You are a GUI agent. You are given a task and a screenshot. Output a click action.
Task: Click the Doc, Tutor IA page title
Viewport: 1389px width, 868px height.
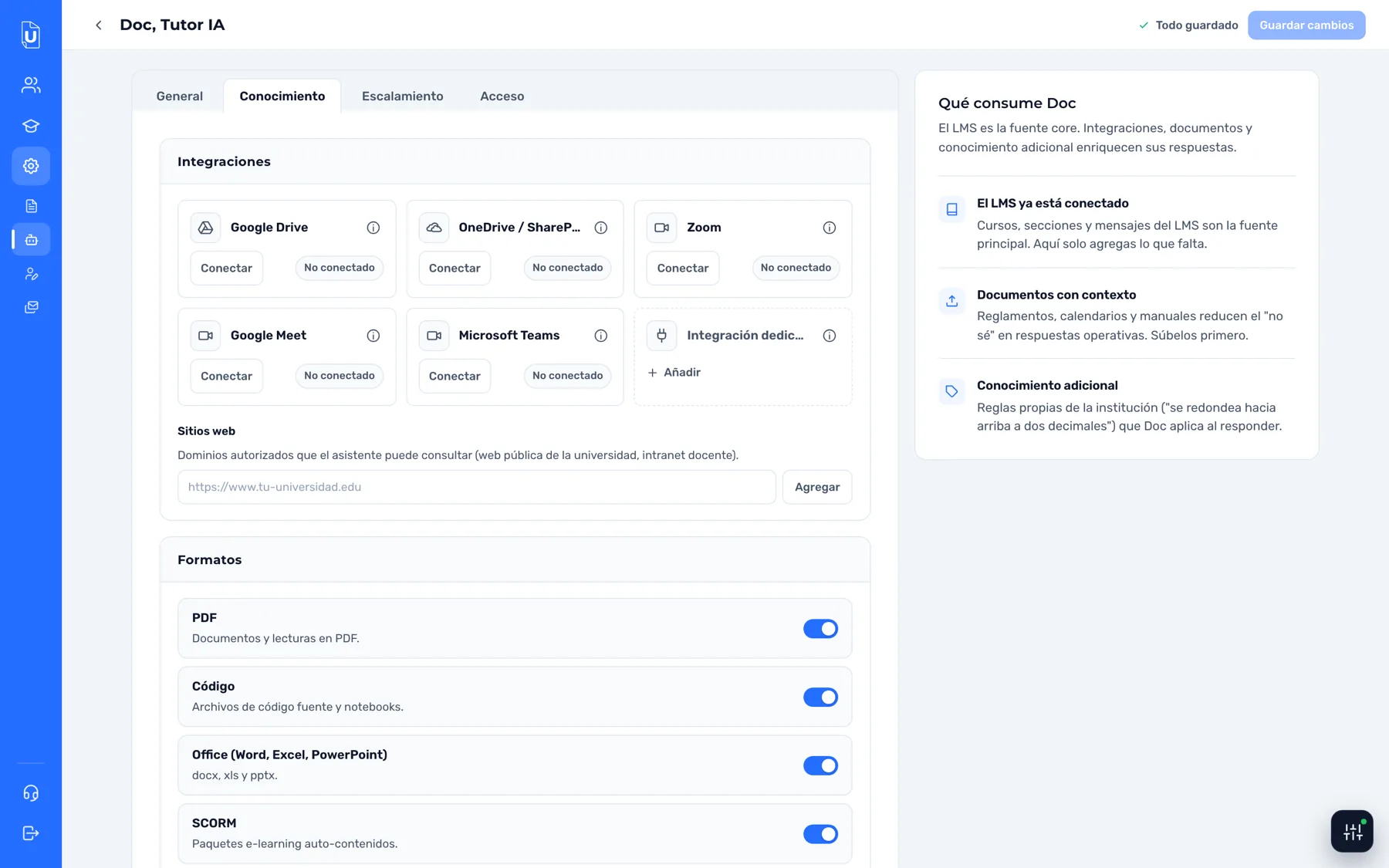point(172,25)
